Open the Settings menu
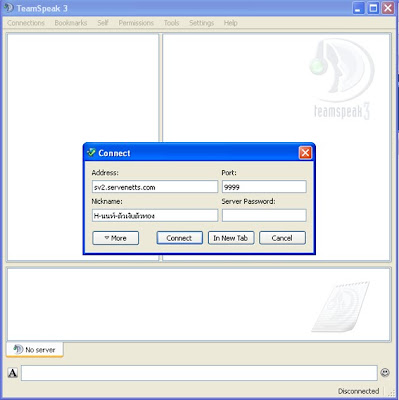 tap(201, 23)
